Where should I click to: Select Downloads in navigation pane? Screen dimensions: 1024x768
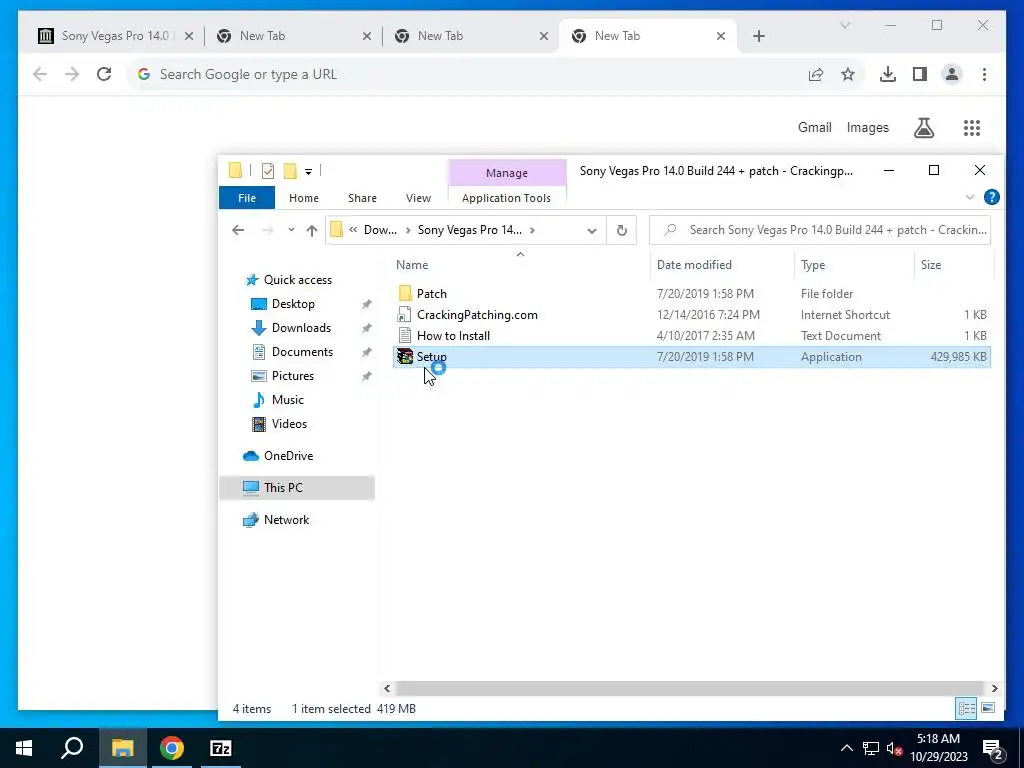tap(301, 328)
